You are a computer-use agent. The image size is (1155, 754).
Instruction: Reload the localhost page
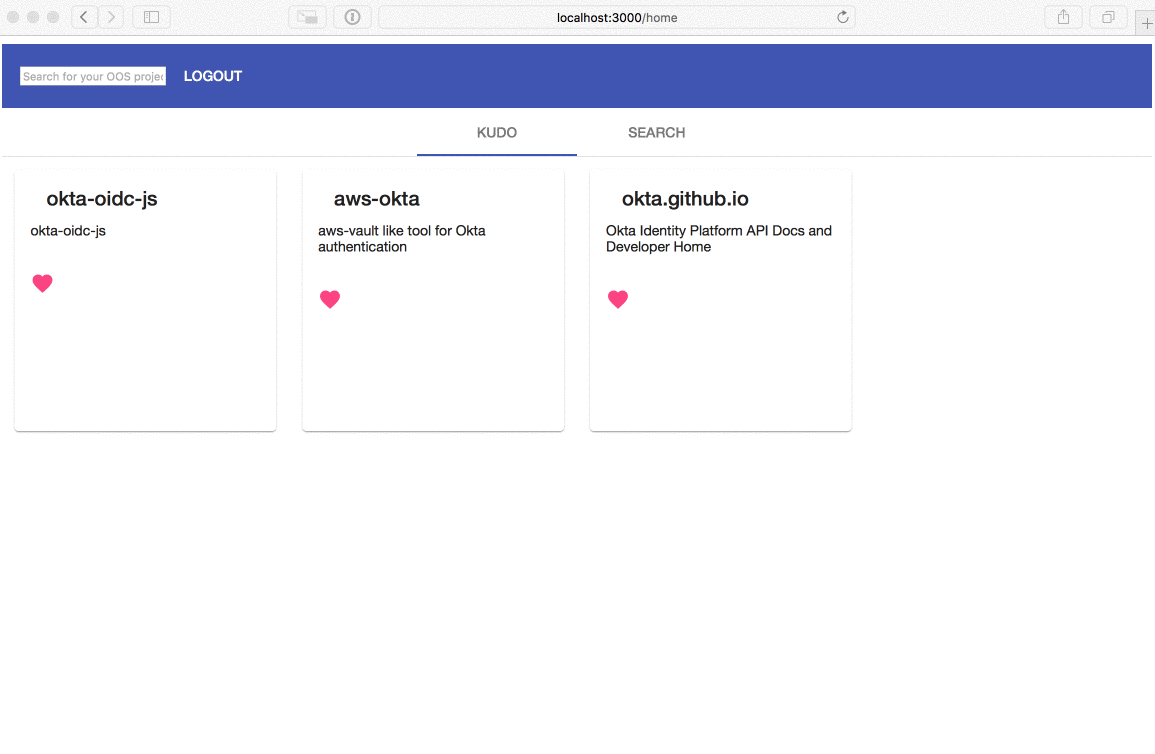coord(842,17)
